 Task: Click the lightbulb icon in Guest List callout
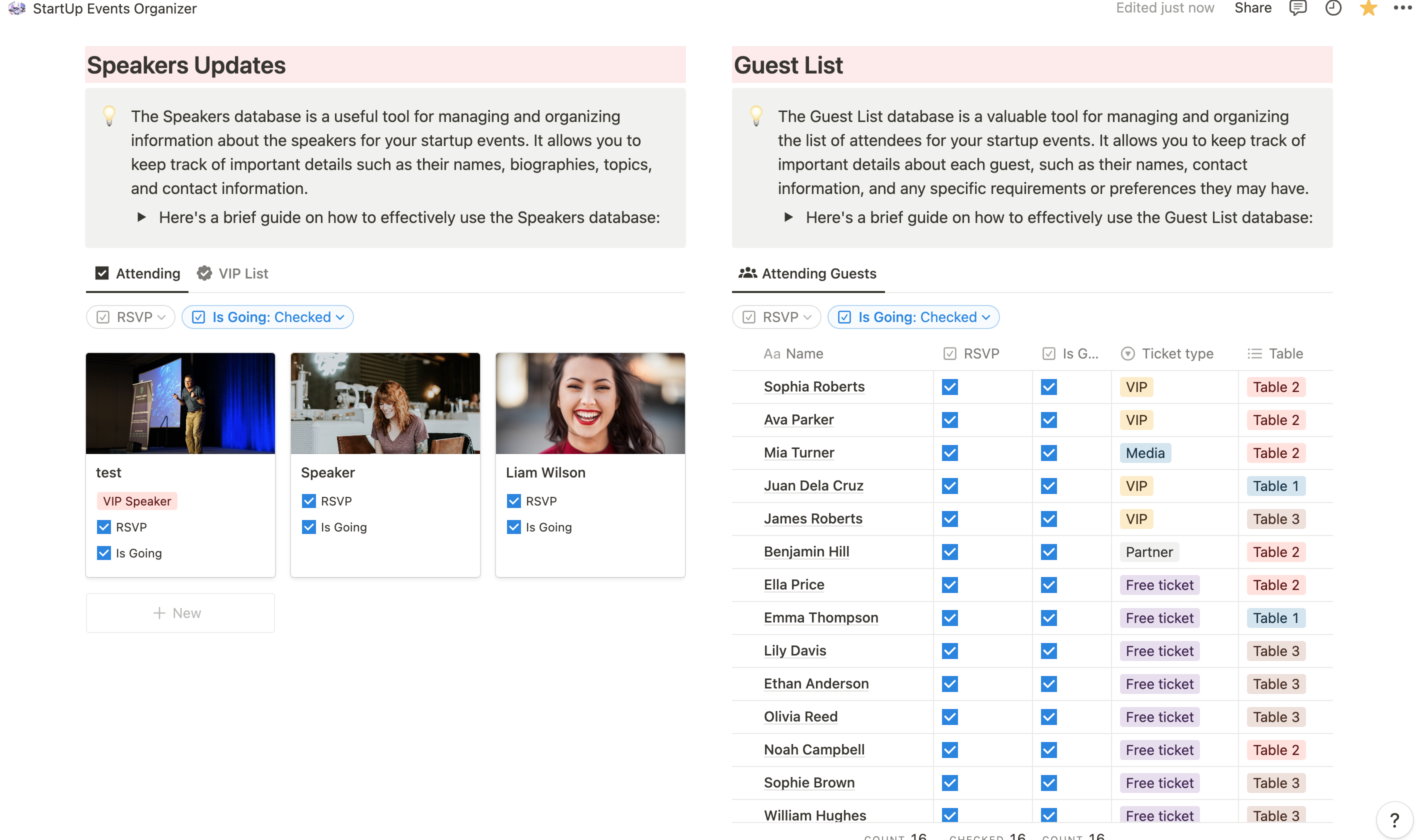click(x=756, y=115)
